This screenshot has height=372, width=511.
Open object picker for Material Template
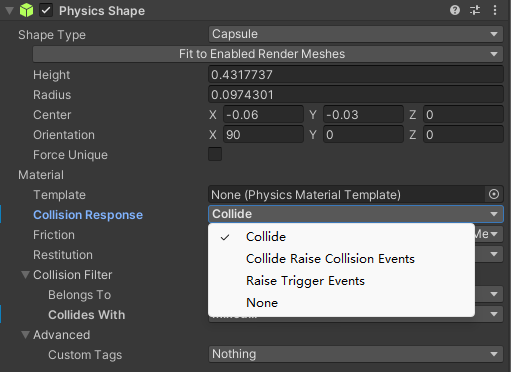[494, 194]
